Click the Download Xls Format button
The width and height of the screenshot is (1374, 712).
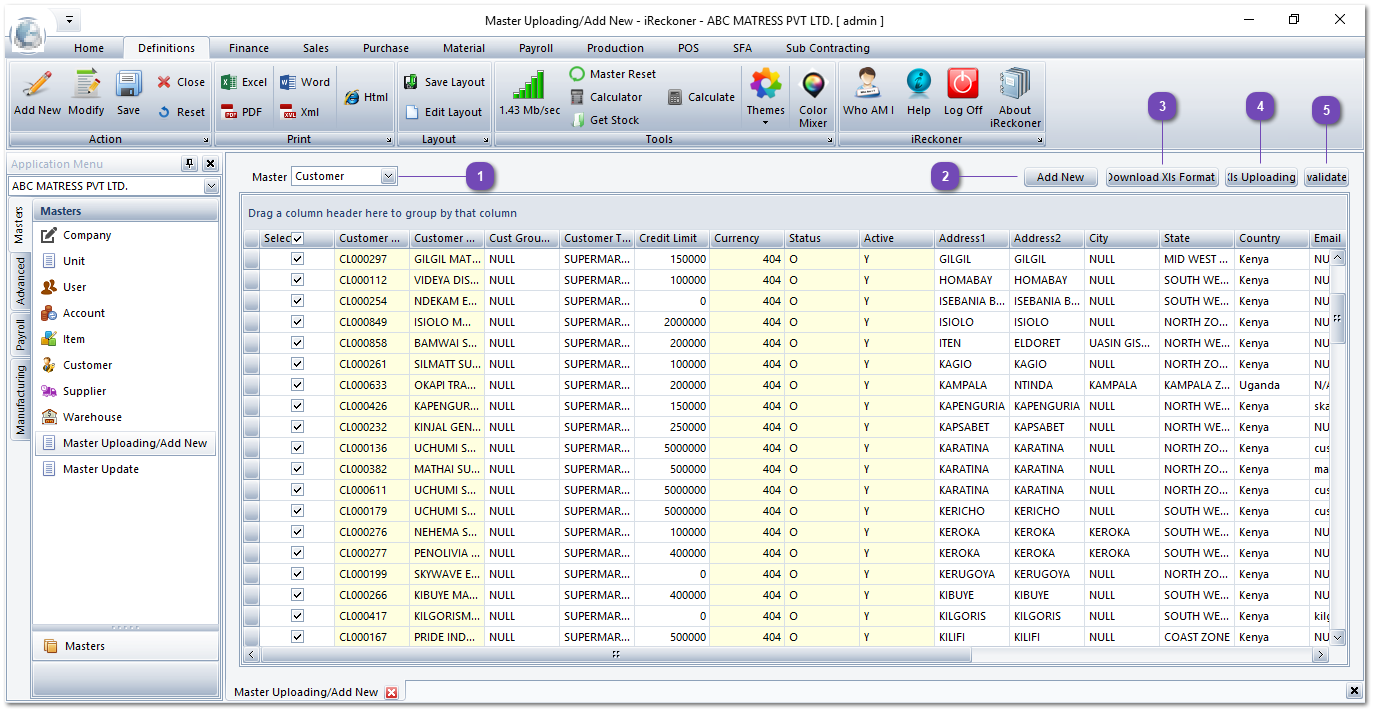[1162, 177]
